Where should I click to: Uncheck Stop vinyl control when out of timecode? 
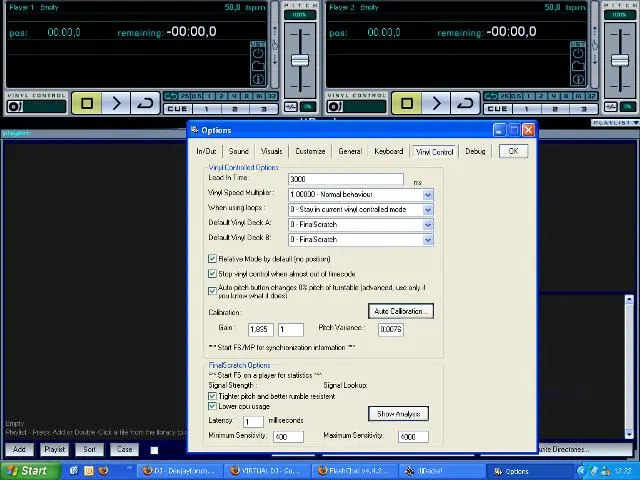(x=213, y=273)
